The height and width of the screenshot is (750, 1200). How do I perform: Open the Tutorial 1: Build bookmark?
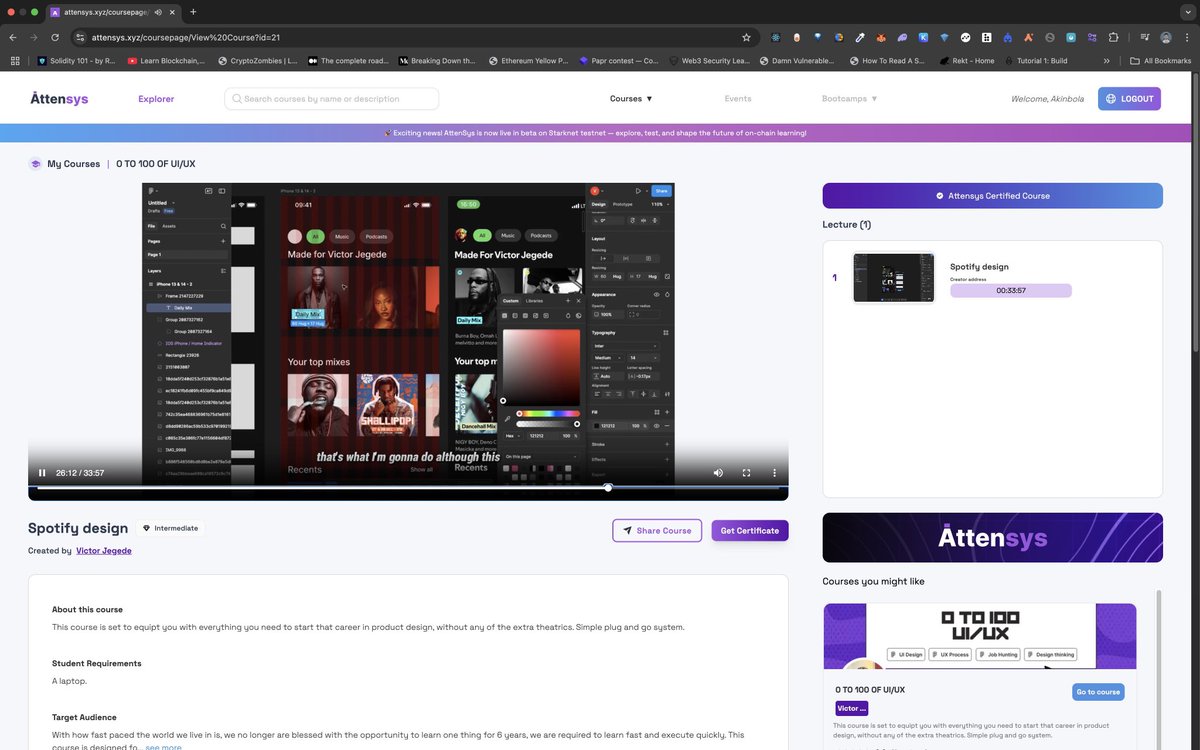1036,61
